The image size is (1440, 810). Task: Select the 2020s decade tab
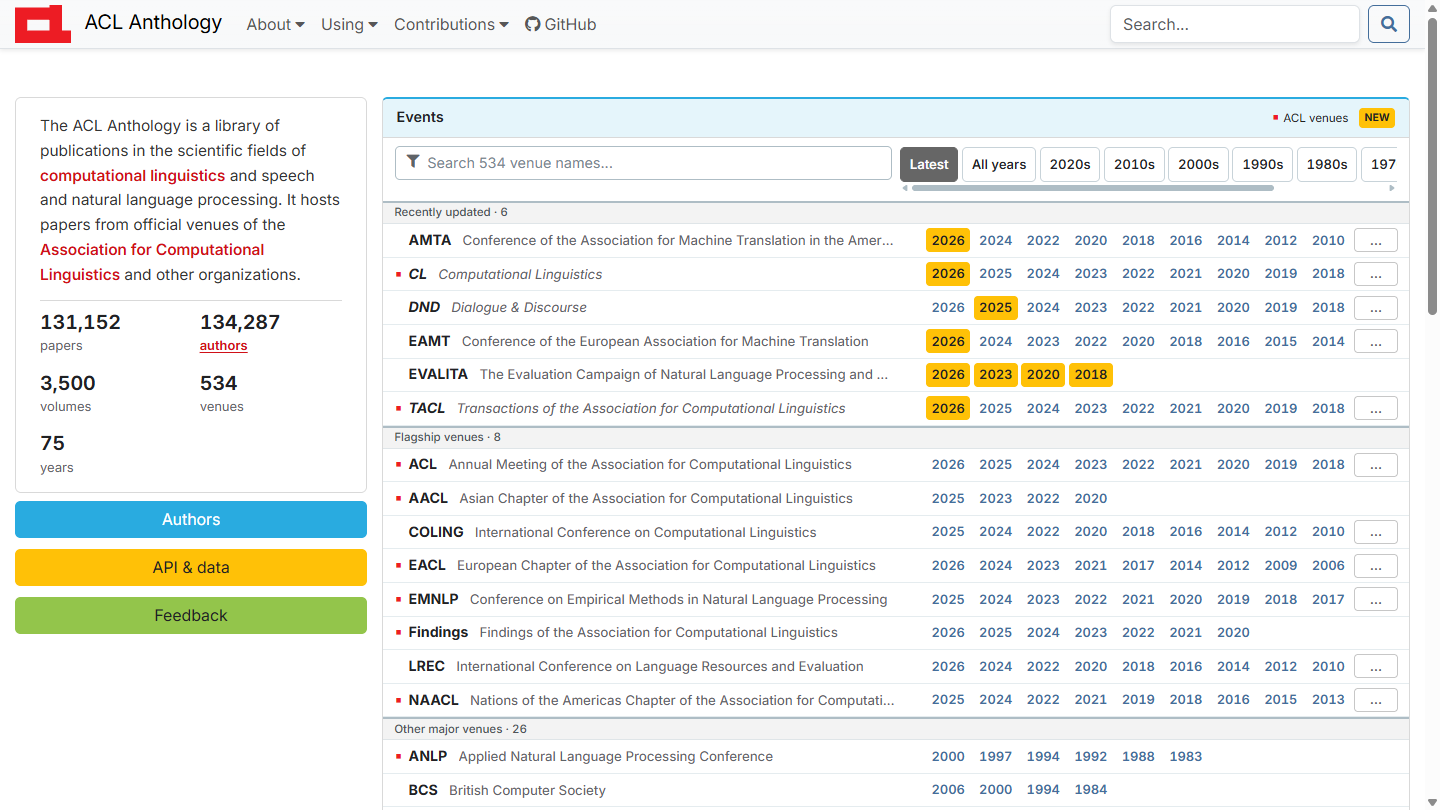(x=1070, y=164)
